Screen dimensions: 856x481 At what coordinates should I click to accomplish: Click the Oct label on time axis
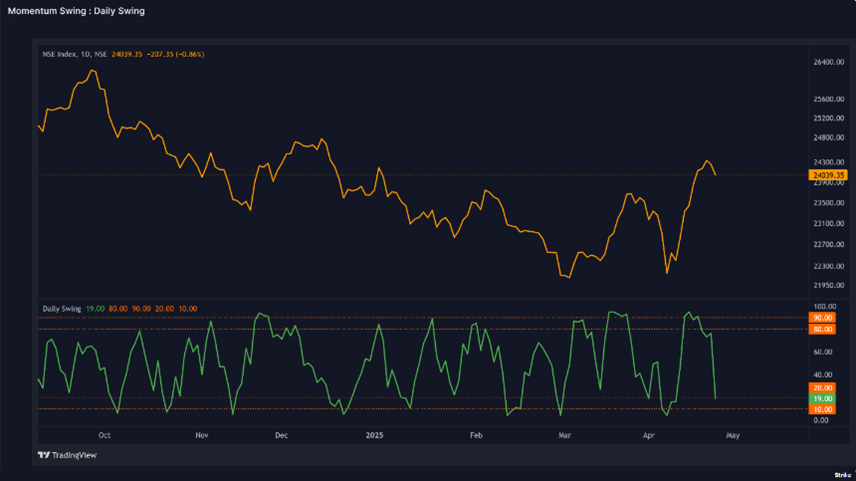click(104, 436)
